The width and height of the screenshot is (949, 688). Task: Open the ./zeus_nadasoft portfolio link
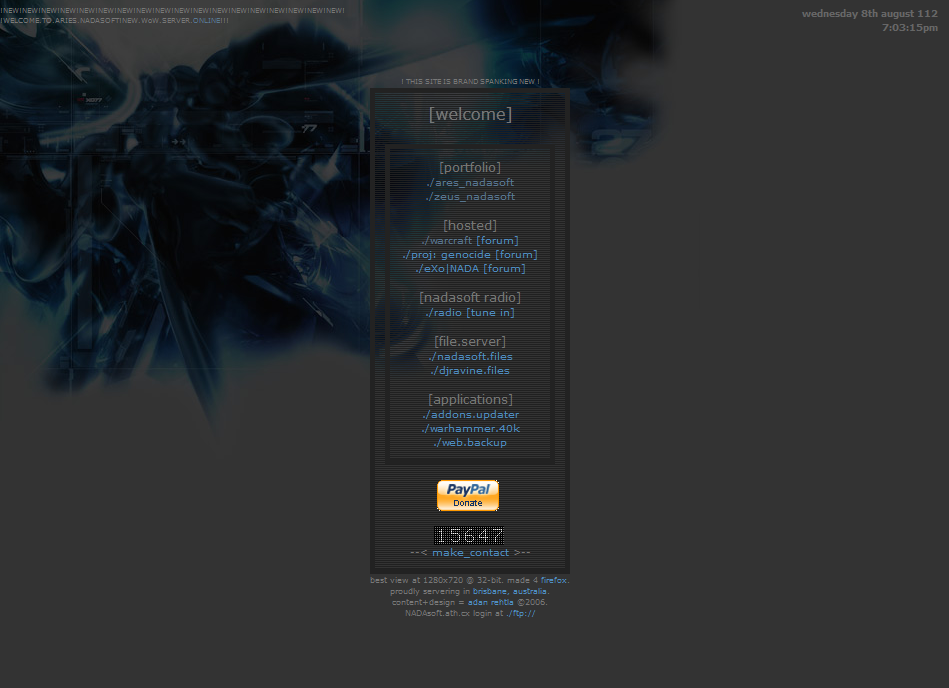click(470, 196)
